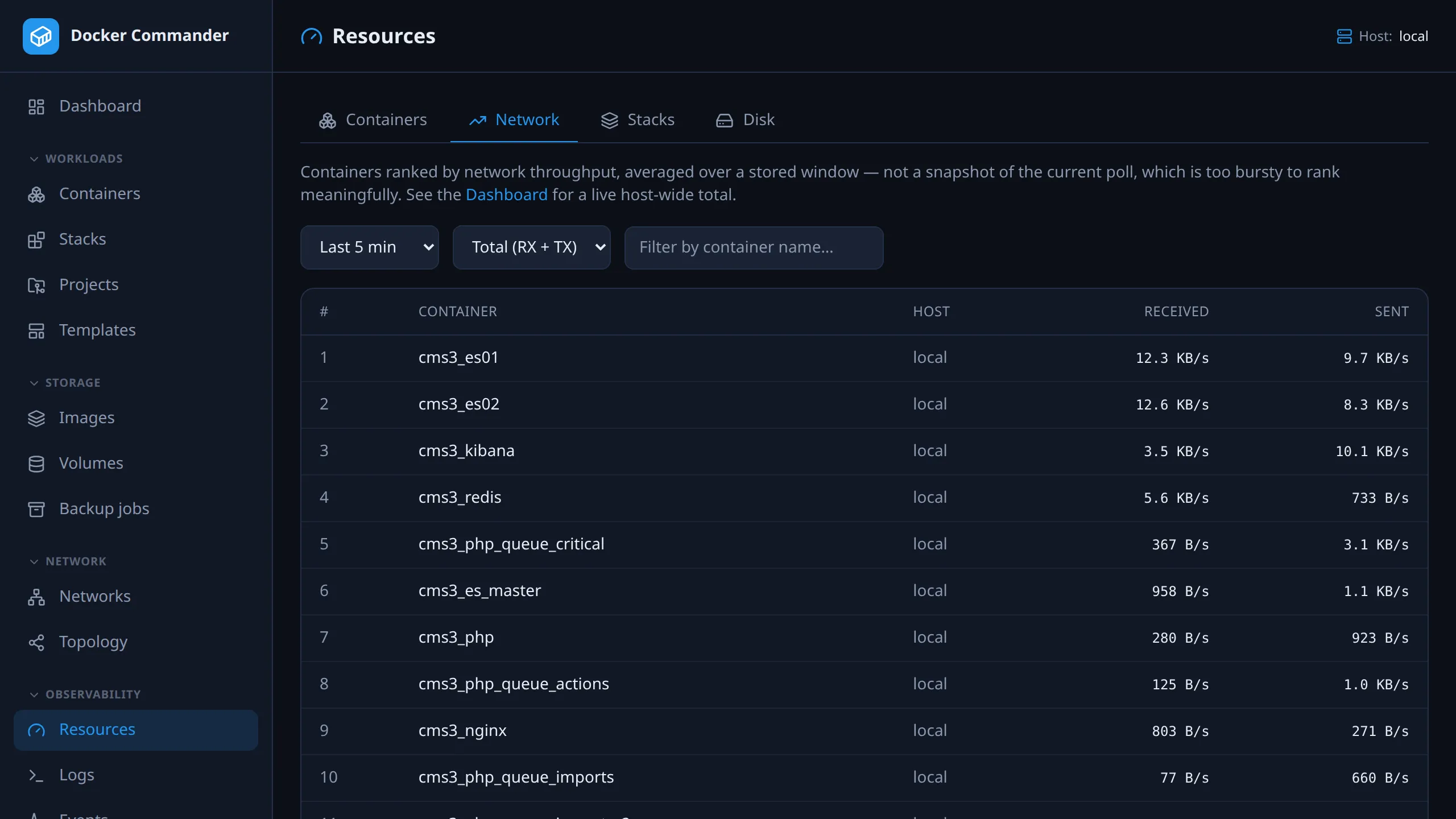Follow the Dashboard link in description

(506, 195)
